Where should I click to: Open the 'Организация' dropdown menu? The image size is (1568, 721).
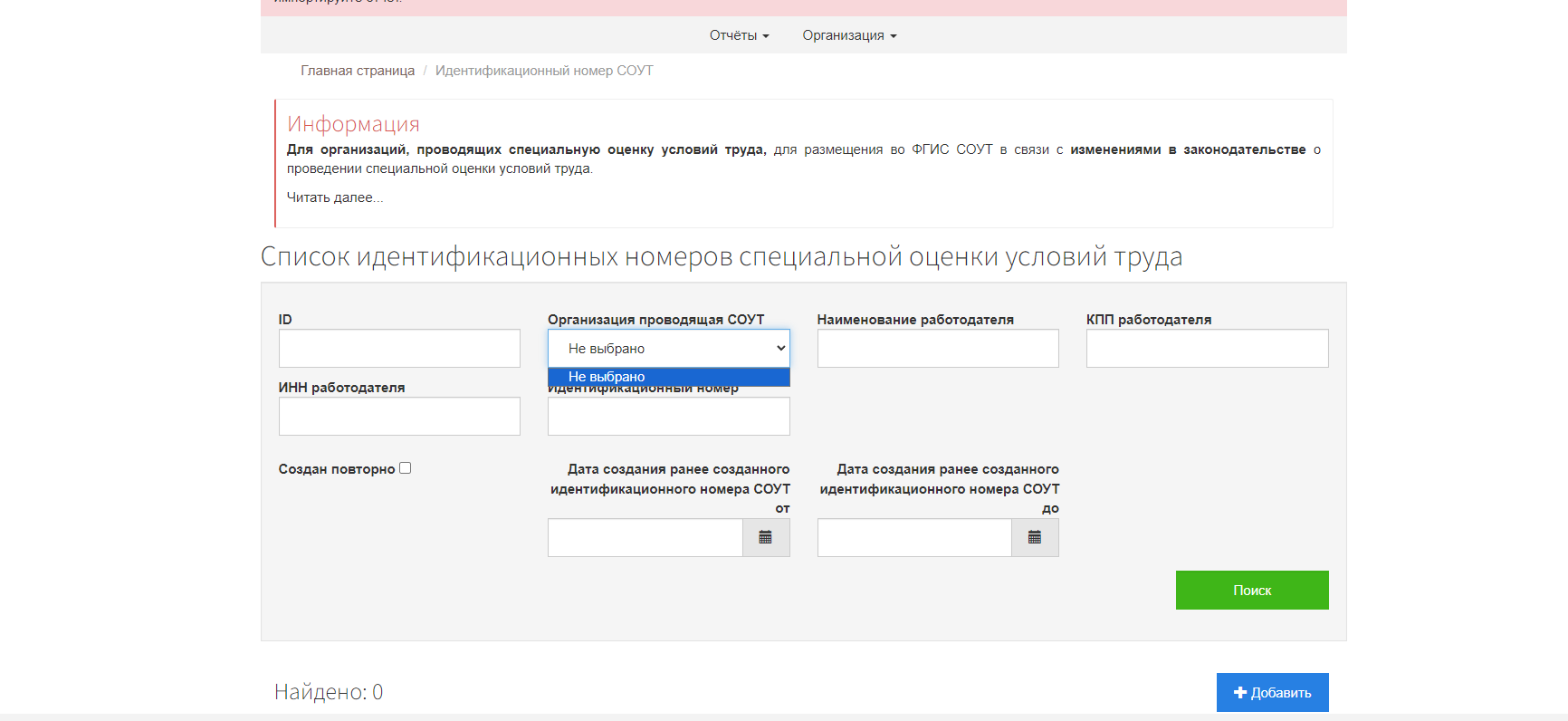(x=849, y=35)
